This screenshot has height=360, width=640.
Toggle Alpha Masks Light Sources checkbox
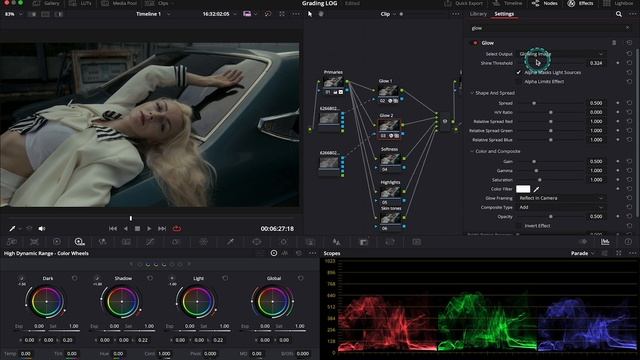(519, 72)
